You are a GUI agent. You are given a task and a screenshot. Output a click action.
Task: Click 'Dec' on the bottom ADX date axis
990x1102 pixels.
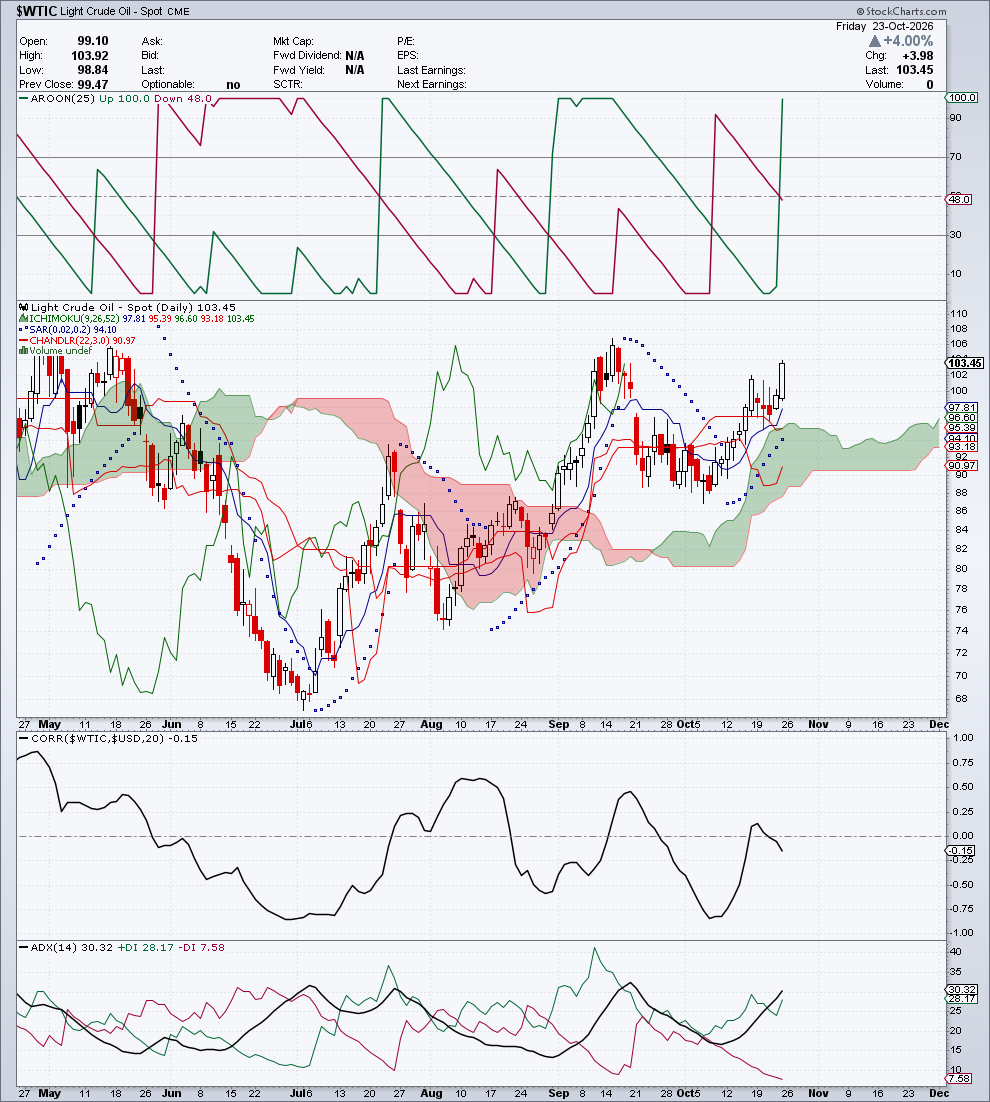tap(939, 1093)
